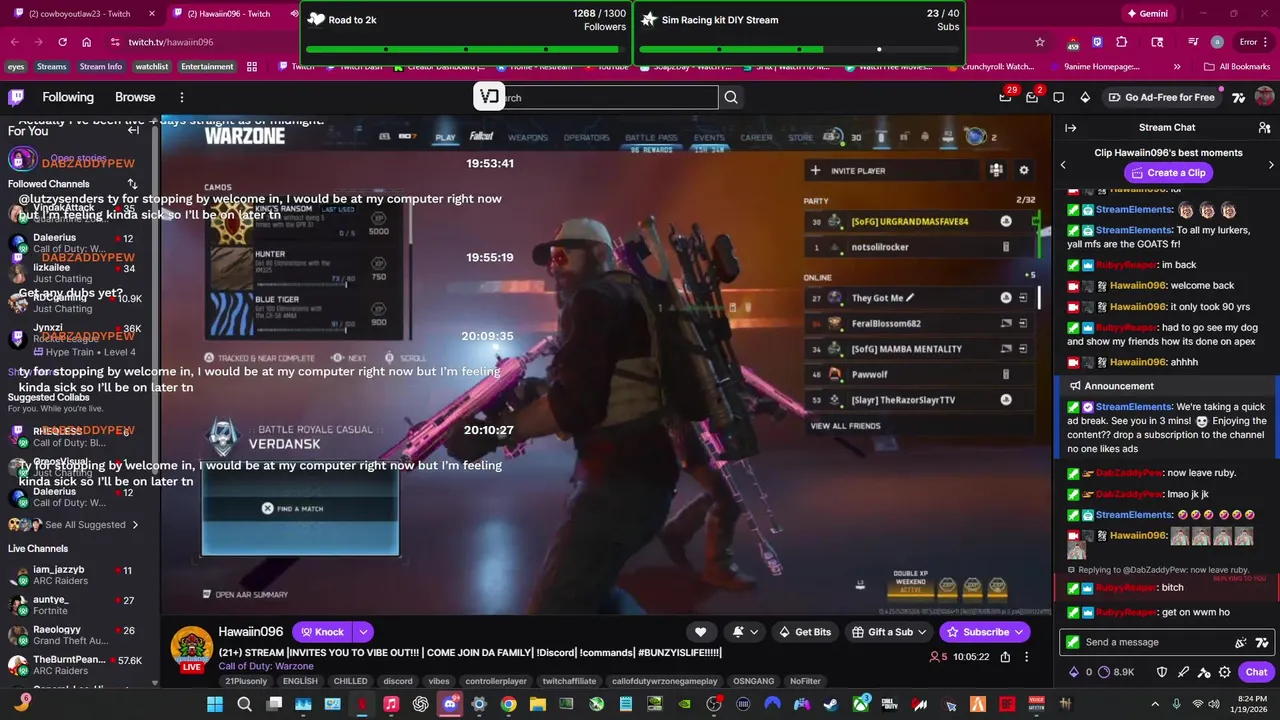Open Gemini browser button
This screenshot has width=1280, height=720.
(1146, 14)
